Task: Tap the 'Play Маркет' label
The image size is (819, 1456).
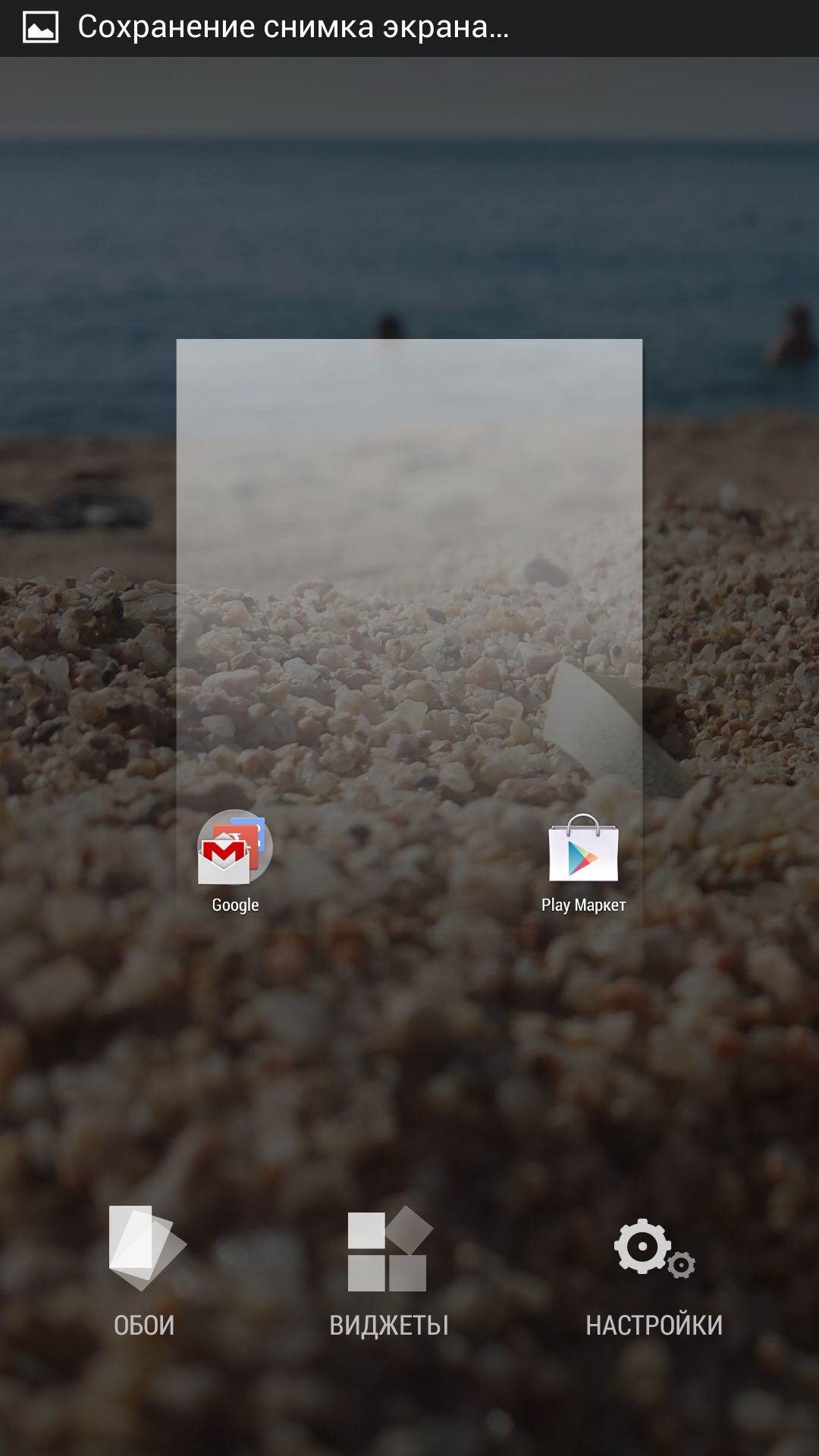Action: (x=583, y=905)
